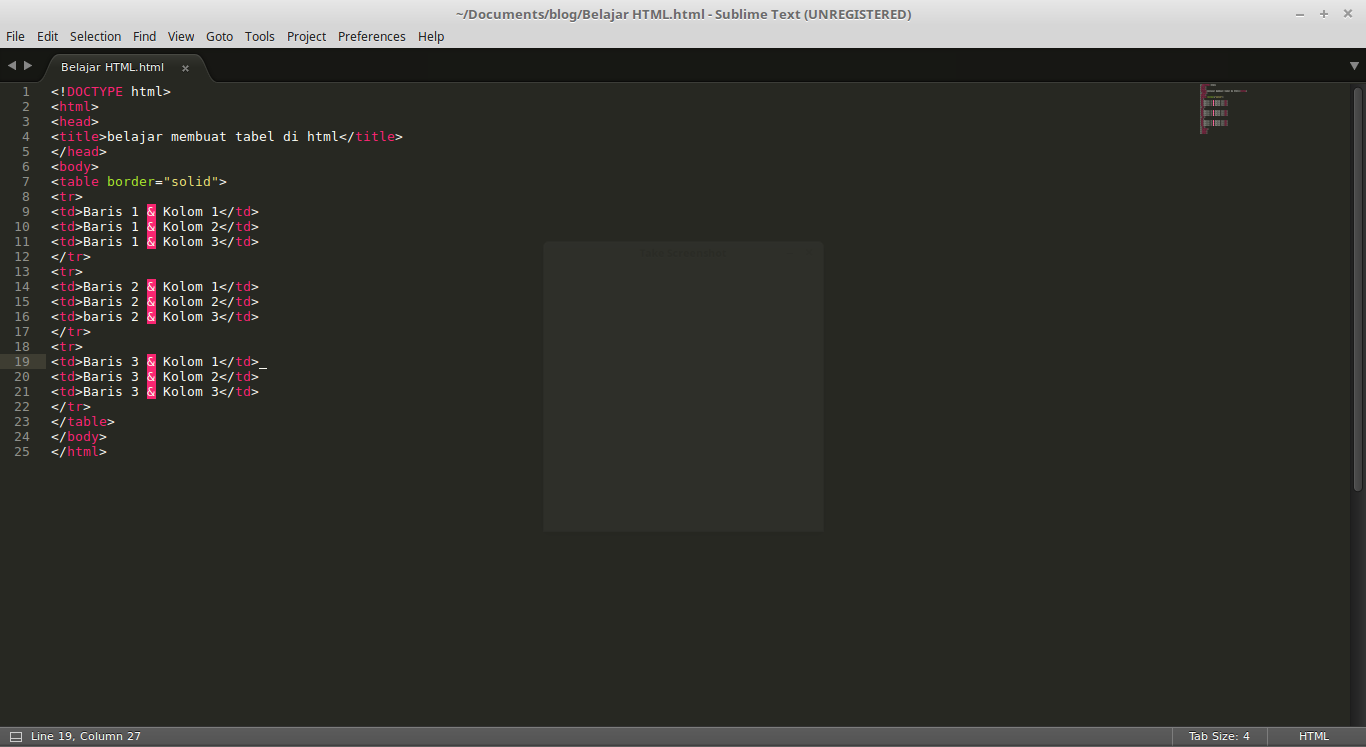Click the baris 2 & Kolom 3 line
Image resolution: width=1366 pixels, height=747 pixels.
[155, 316]
